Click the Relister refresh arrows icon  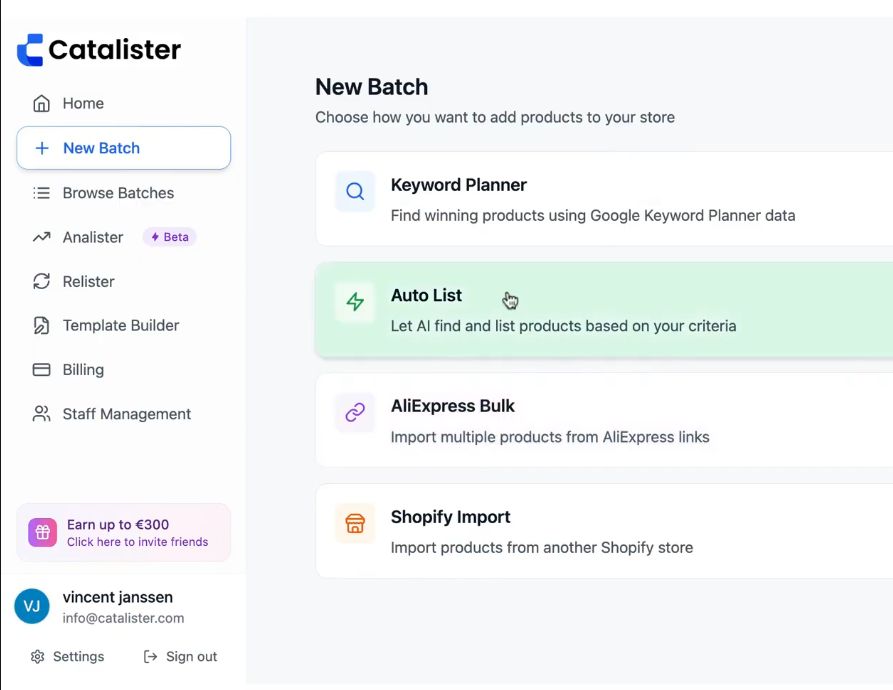[41, 282]
